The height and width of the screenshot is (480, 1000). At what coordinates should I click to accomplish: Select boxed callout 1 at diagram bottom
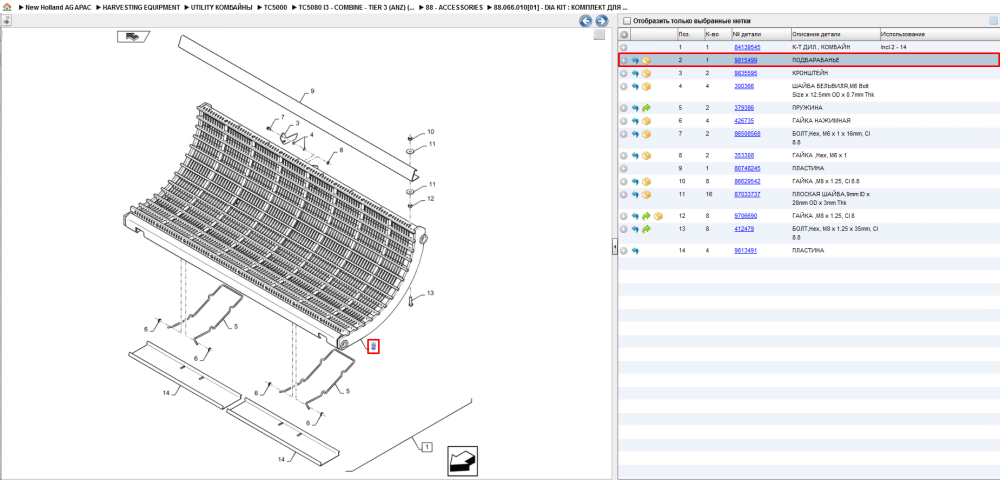pyautogui.click(x=427, y=446)
